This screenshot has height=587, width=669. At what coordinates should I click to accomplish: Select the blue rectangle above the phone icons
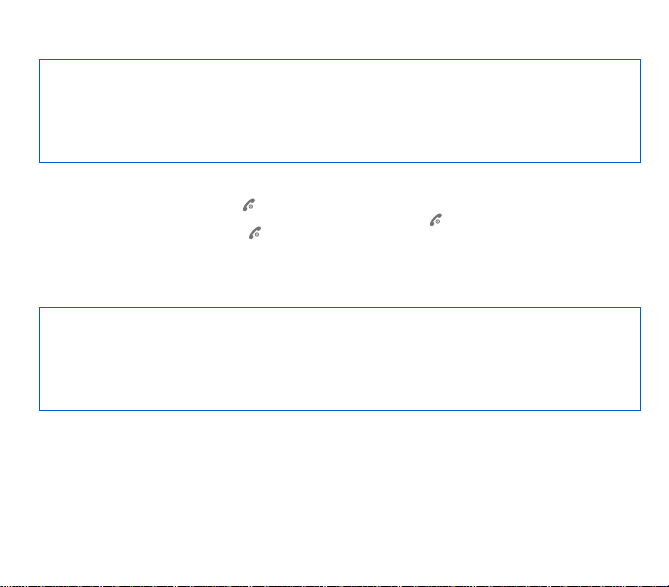(340, 111)
